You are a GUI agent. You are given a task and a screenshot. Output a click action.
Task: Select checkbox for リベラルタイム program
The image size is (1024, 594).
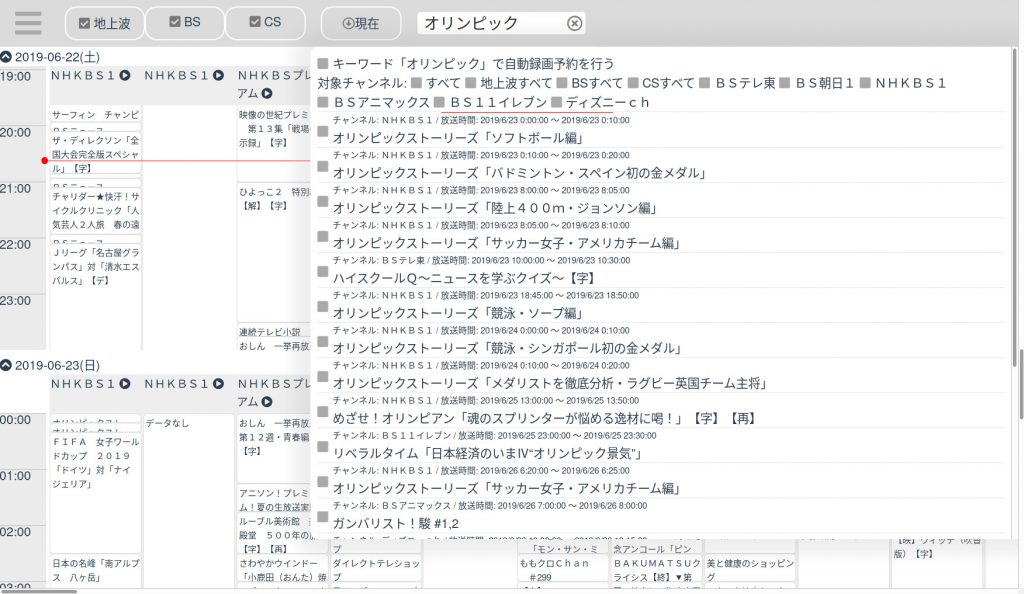[x=323, y=447]
